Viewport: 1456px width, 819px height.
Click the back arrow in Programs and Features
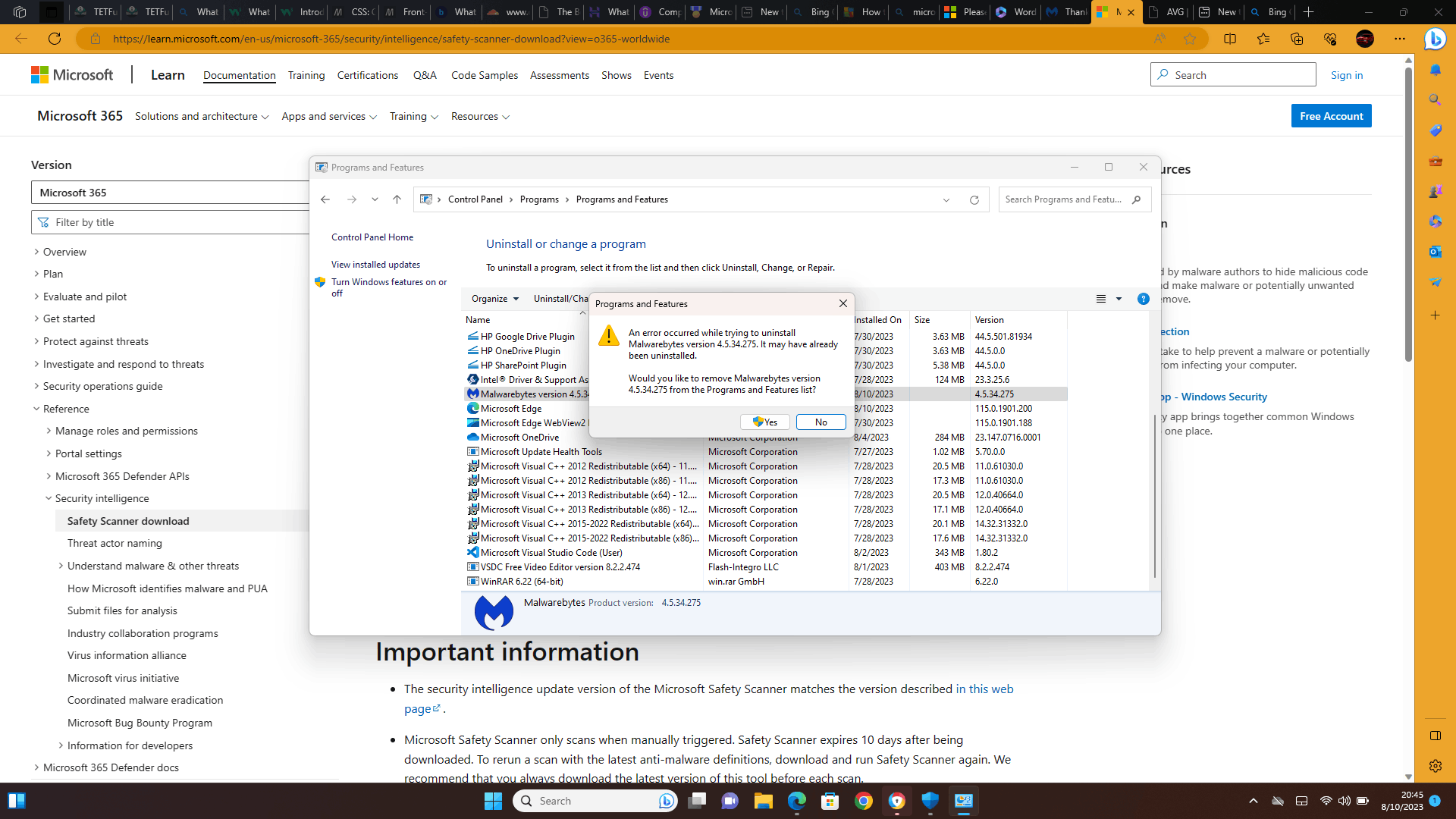(326, 199)
